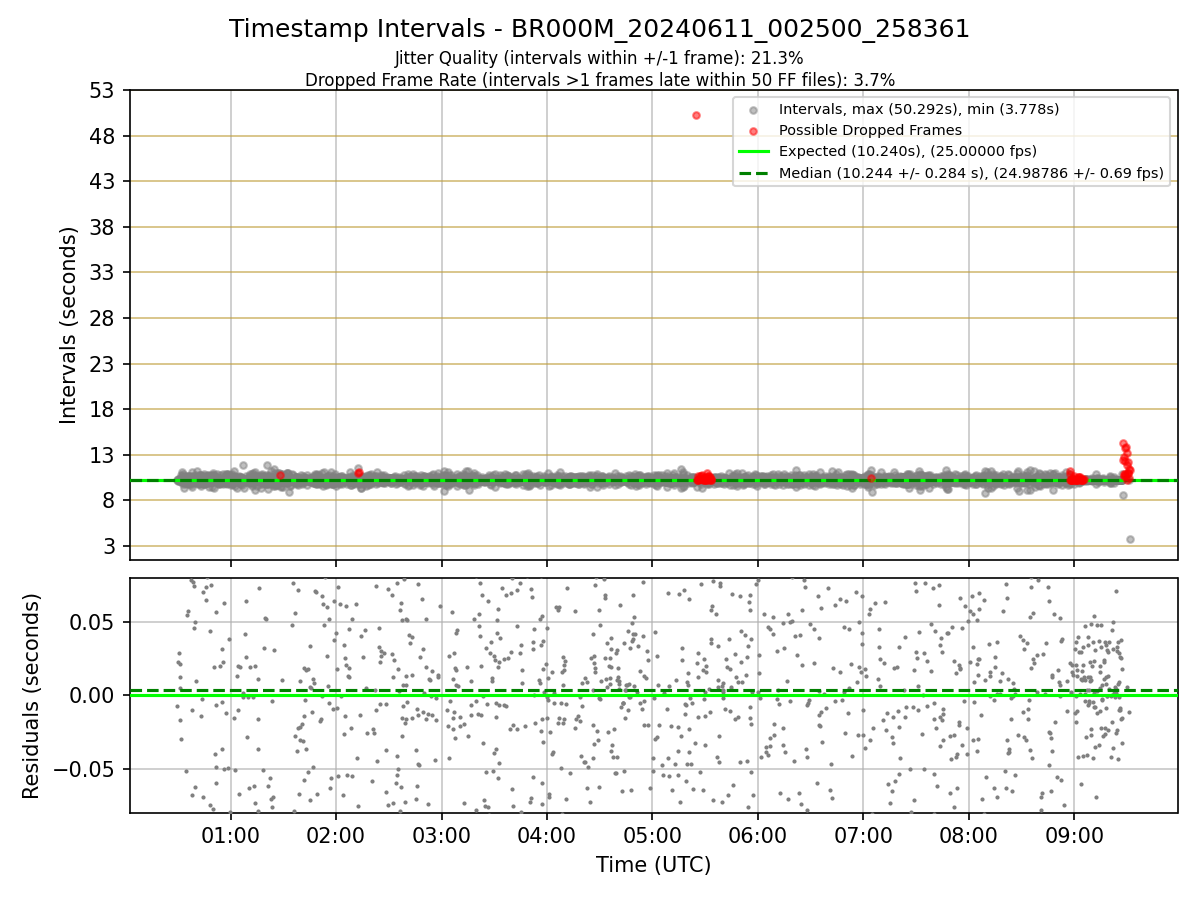Click the gray dot marker in legend
1200x900 pixels.
coord(754,110)
